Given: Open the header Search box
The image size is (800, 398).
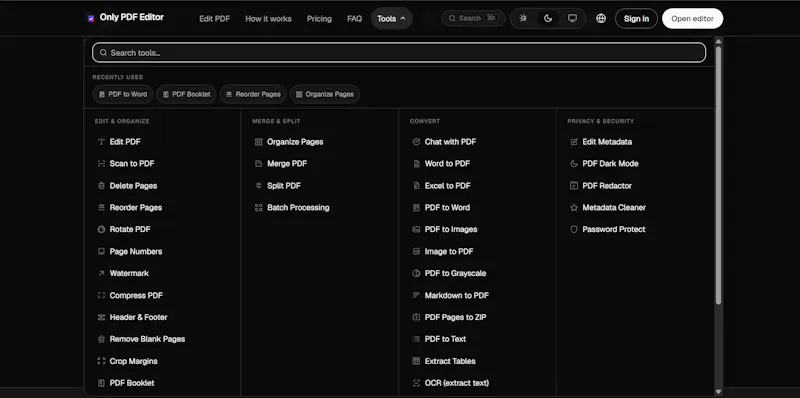Looking at the screenshot, I should point(473,18).
